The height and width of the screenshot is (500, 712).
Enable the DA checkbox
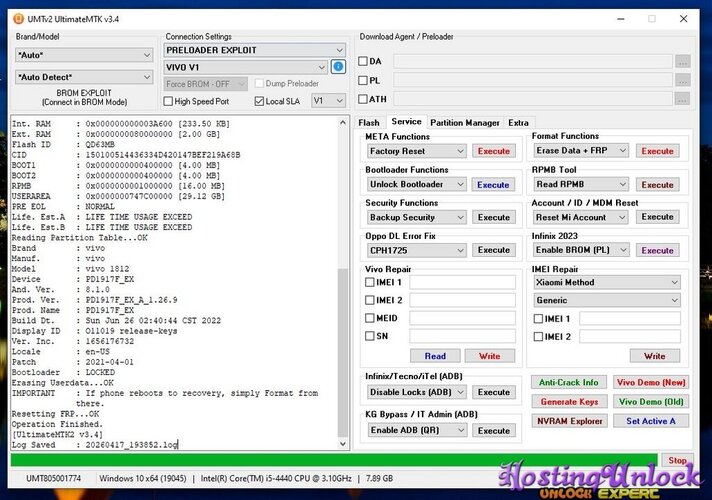(x=363, y=61)
